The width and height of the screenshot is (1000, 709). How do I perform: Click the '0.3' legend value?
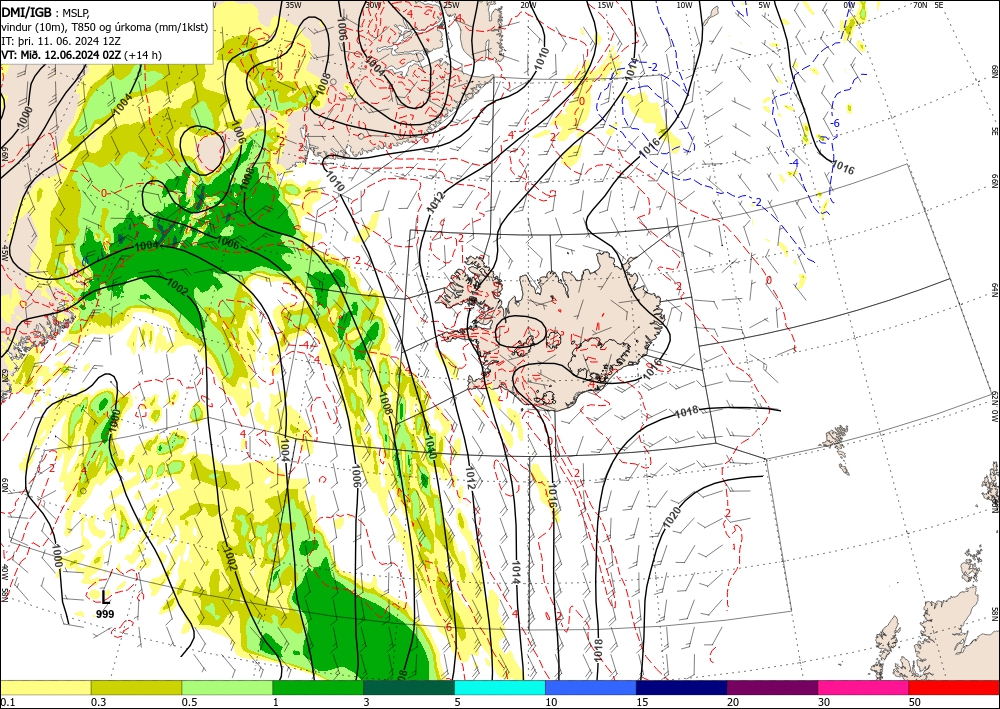click(98, 702)
